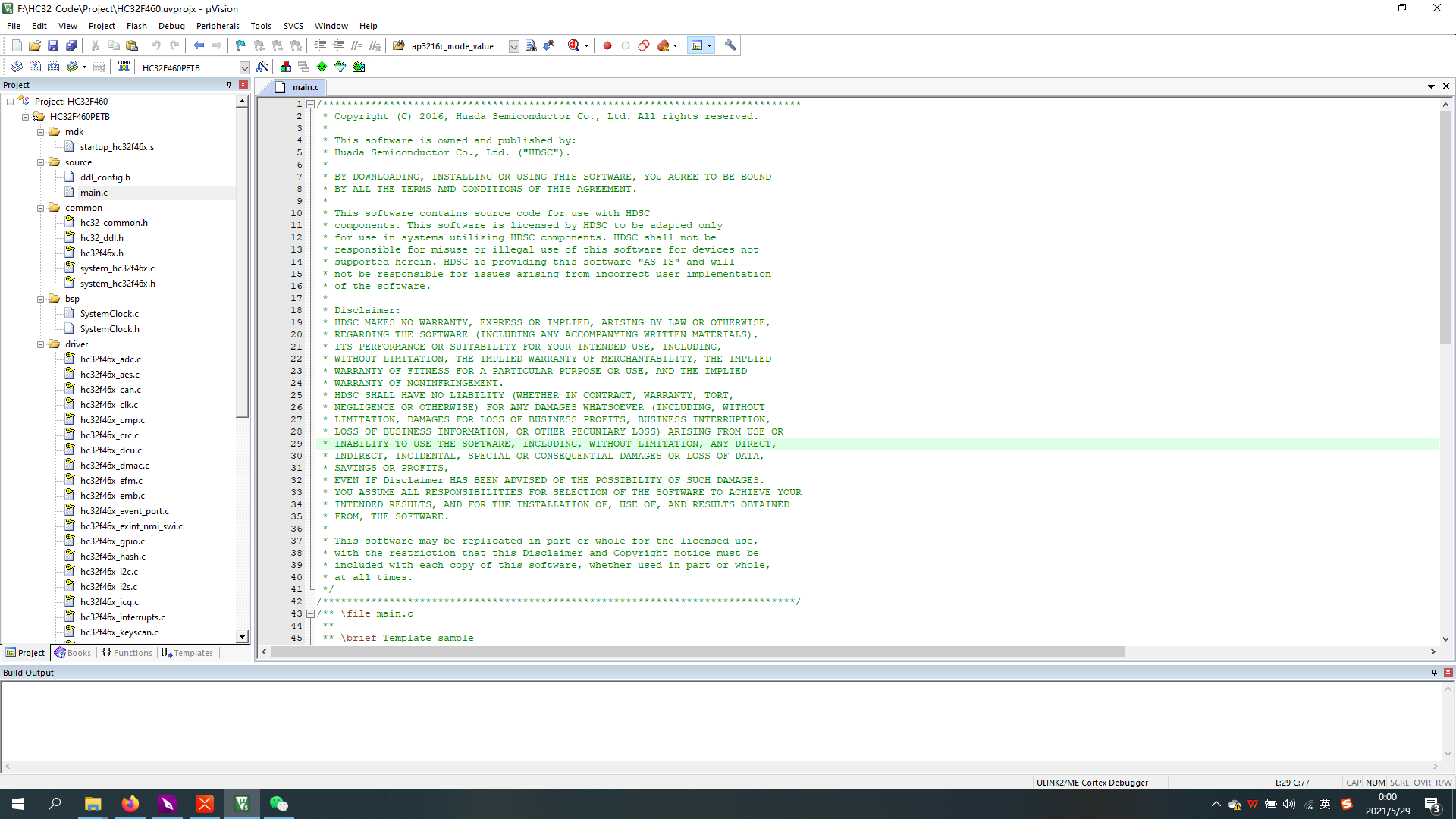The image size is (1456, 819).
Task: Click the editor horizontal scrollbar
Action: click(698, 652)
